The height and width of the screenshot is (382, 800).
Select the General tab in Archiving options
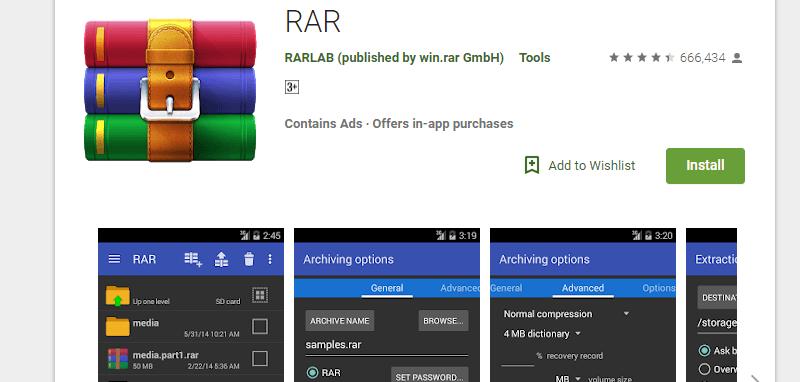tap(387, 288)
